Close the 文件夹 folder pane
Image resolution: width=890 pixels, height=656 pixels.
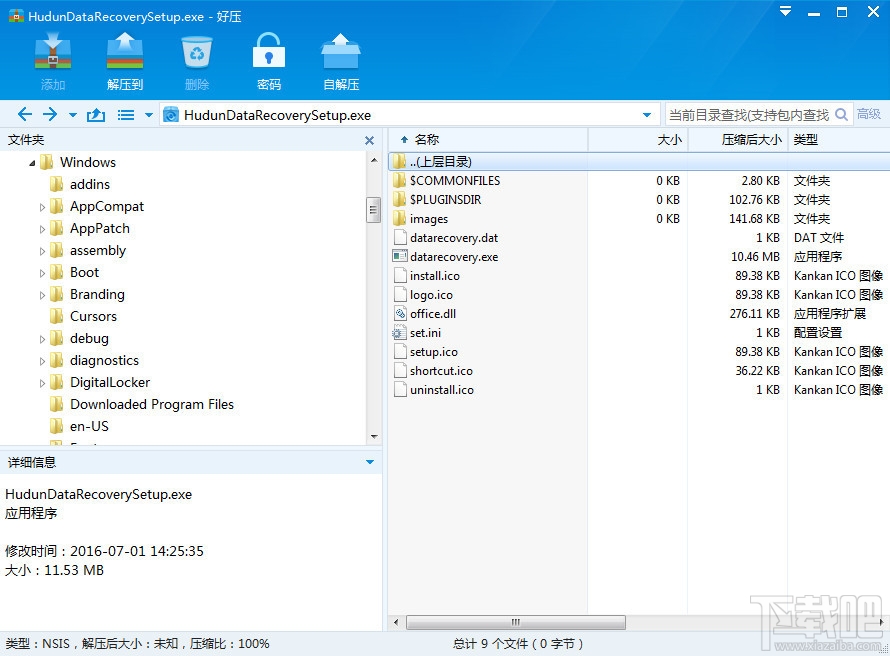point(370,140)
